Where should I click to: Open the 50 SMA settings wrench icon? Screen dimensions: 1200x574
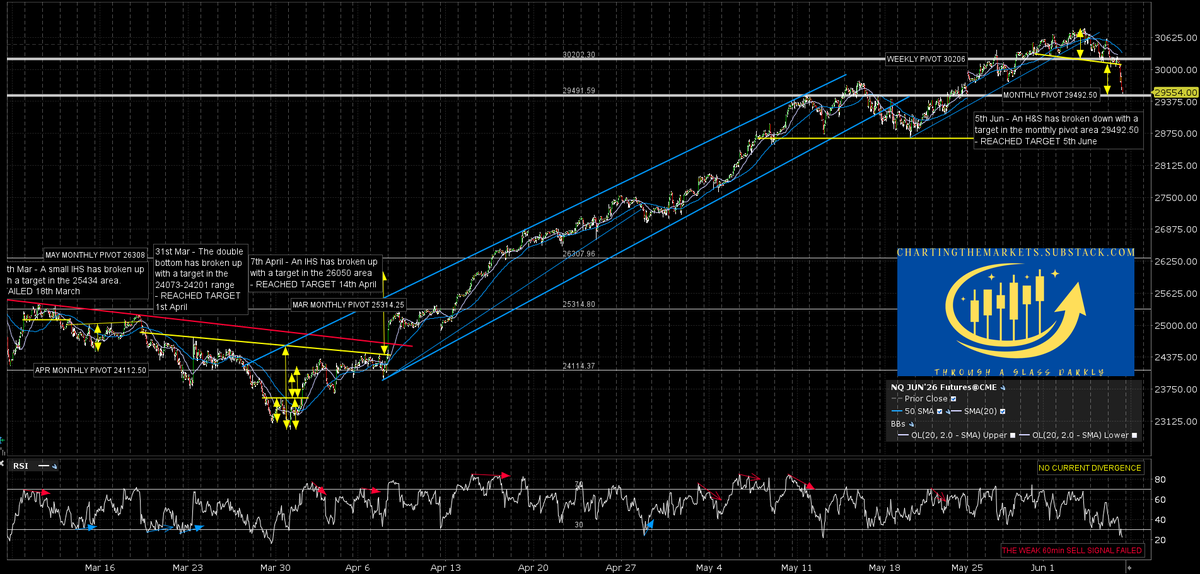[948, 412]
